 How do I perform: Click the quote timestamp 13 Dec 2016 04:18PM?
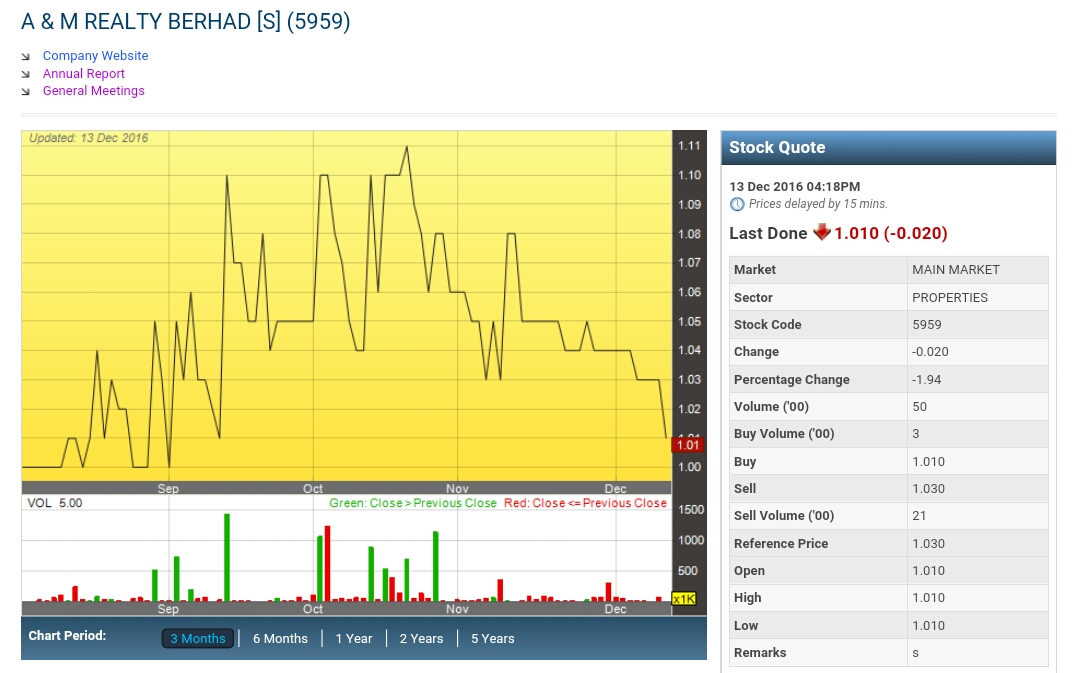(x=794, y=186)
